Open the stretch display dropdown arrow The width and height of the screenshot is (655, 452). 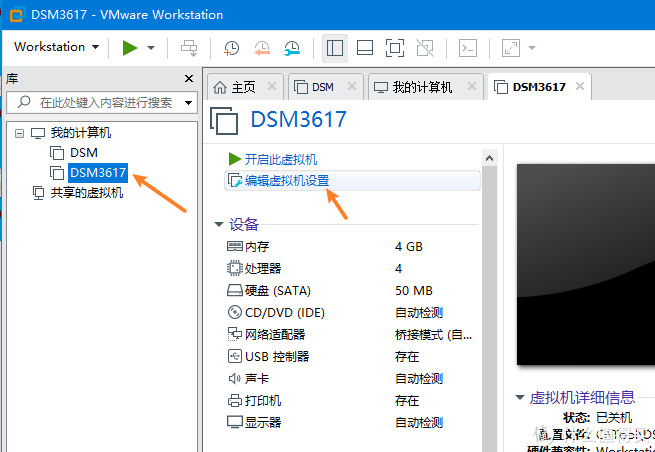(x=532, y=48)
